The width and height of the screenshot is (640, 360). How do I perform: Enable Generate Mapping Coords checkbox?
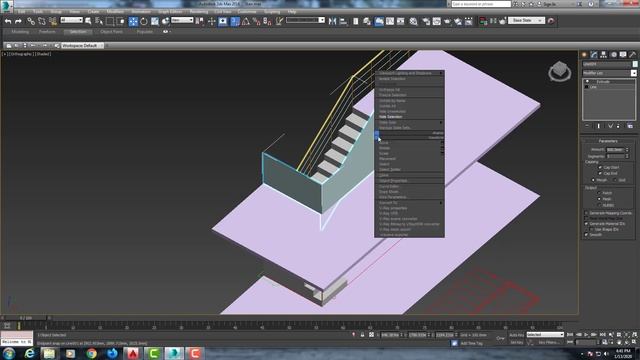point(587,213)
